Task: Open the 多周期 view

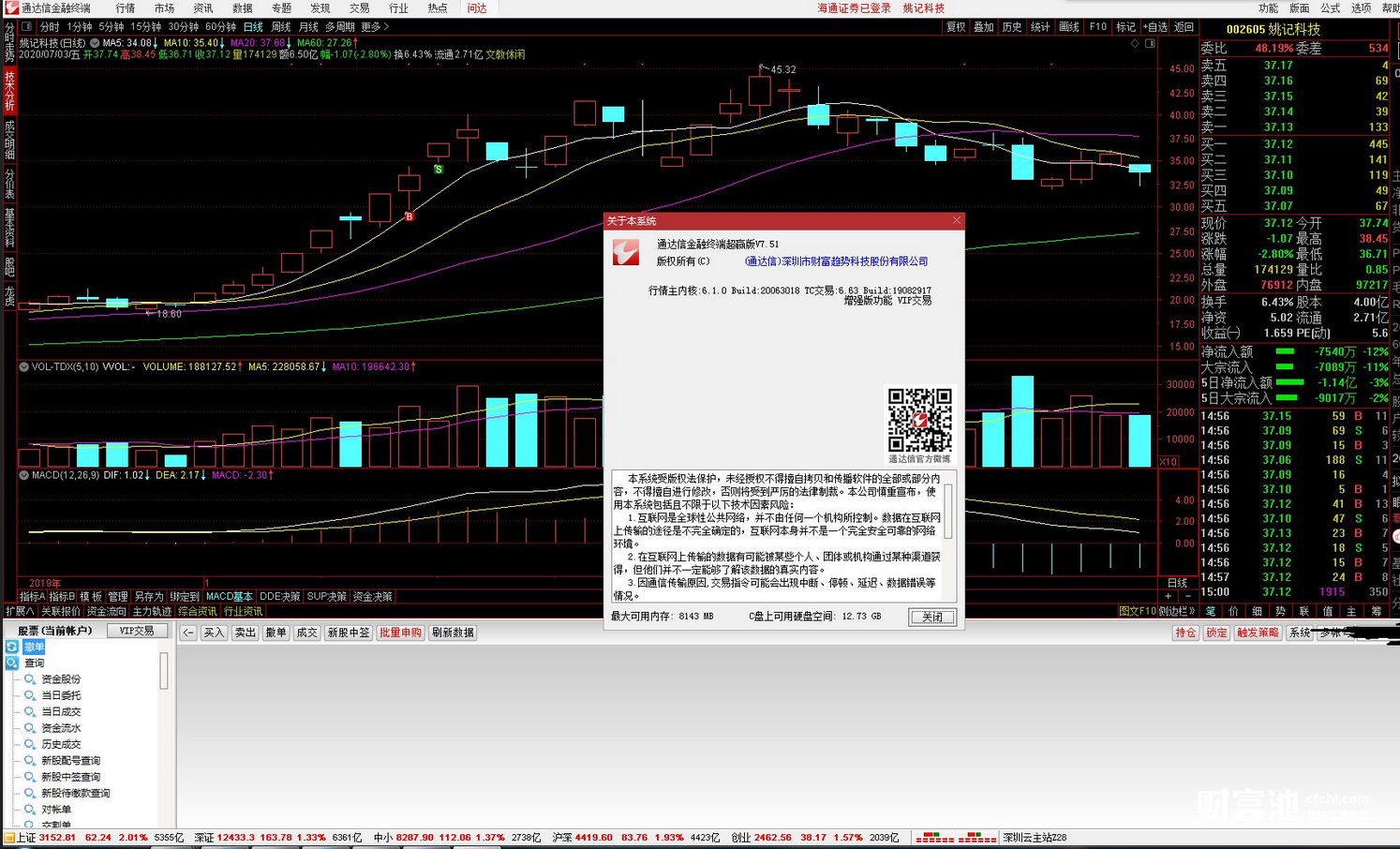Action: click(339, 27)
